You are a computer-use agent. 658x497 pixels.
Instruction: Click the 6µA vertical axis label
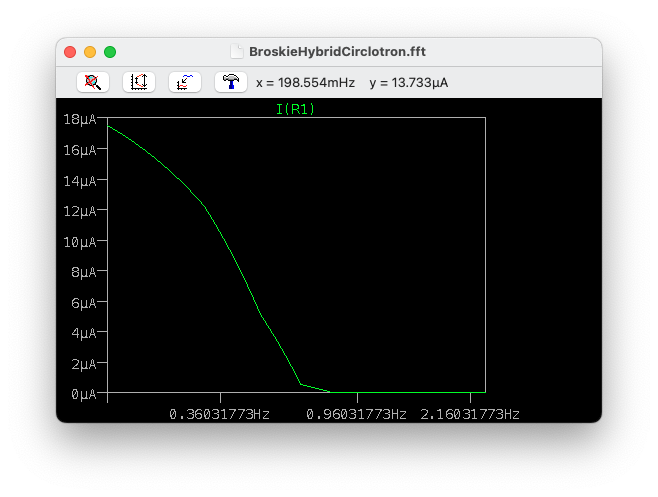pyautogui.click(x=84, y=303)
